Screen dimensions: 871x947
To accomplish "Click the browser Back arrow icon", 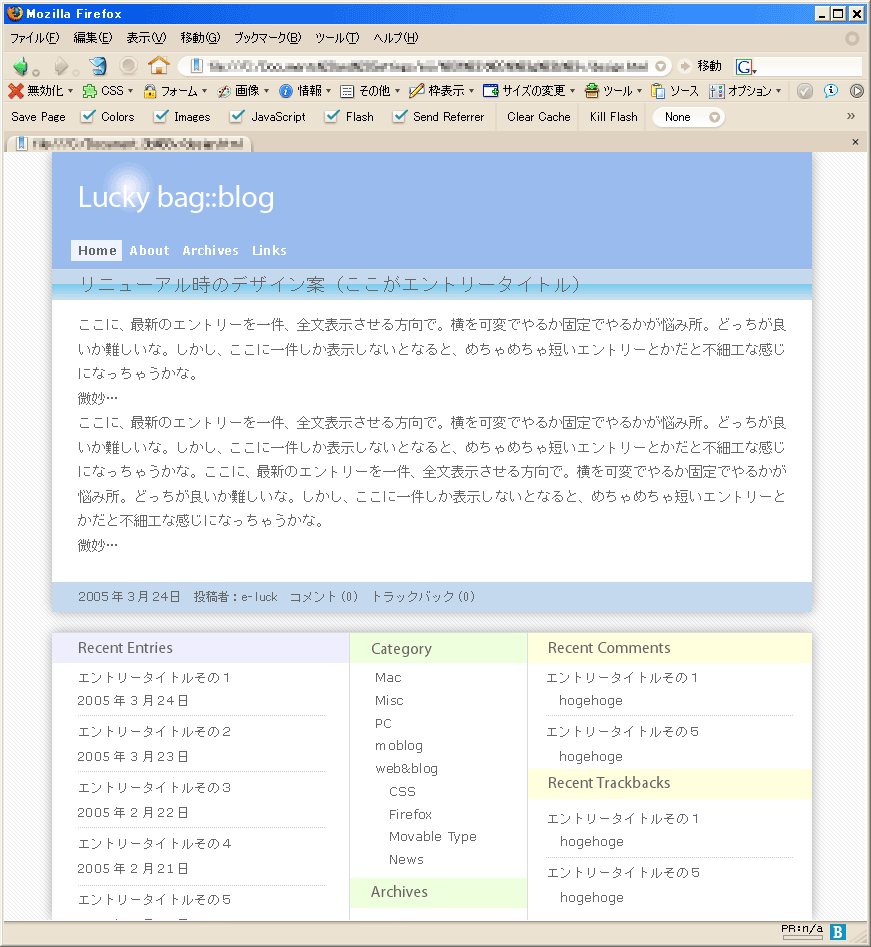I will tap(20, 66).
